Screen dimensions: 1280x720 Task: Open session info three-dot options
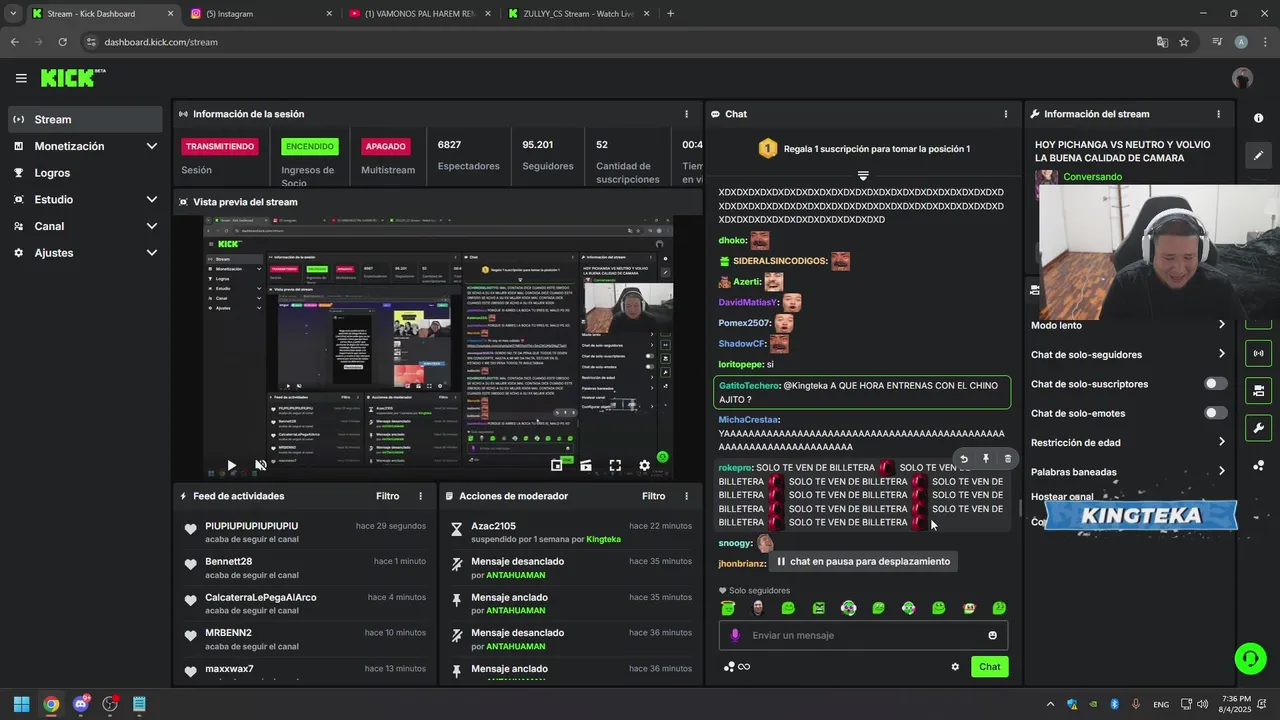pyautogui.click(x=686, y=114)
